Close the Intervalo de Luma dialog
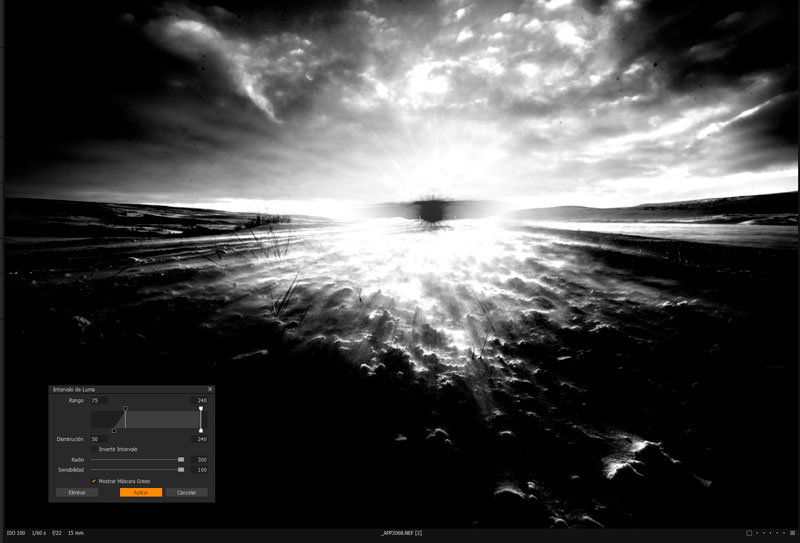The image size is (800, 543). click(x=210, y=389)
